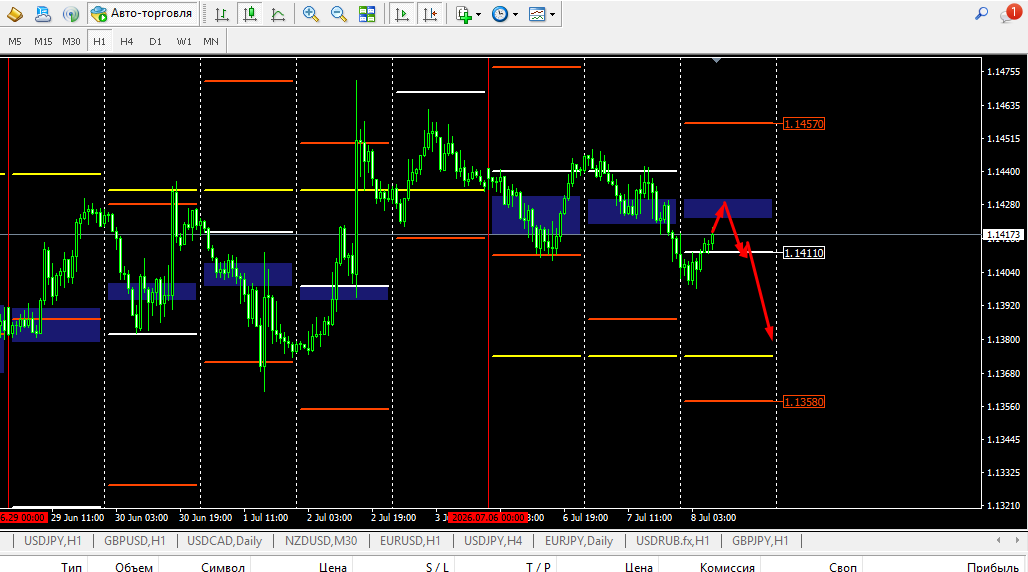The width and height of the screenshot is (1028, 572).
Task: Click the 1.14755 price scale value
Action: click(1003, 72)
